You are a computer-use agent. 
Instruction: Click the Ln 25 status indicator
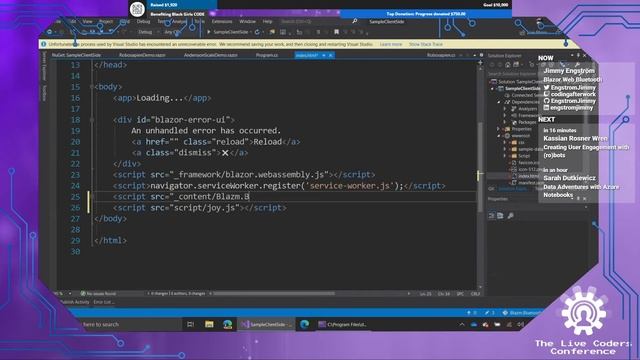[426, 293]
